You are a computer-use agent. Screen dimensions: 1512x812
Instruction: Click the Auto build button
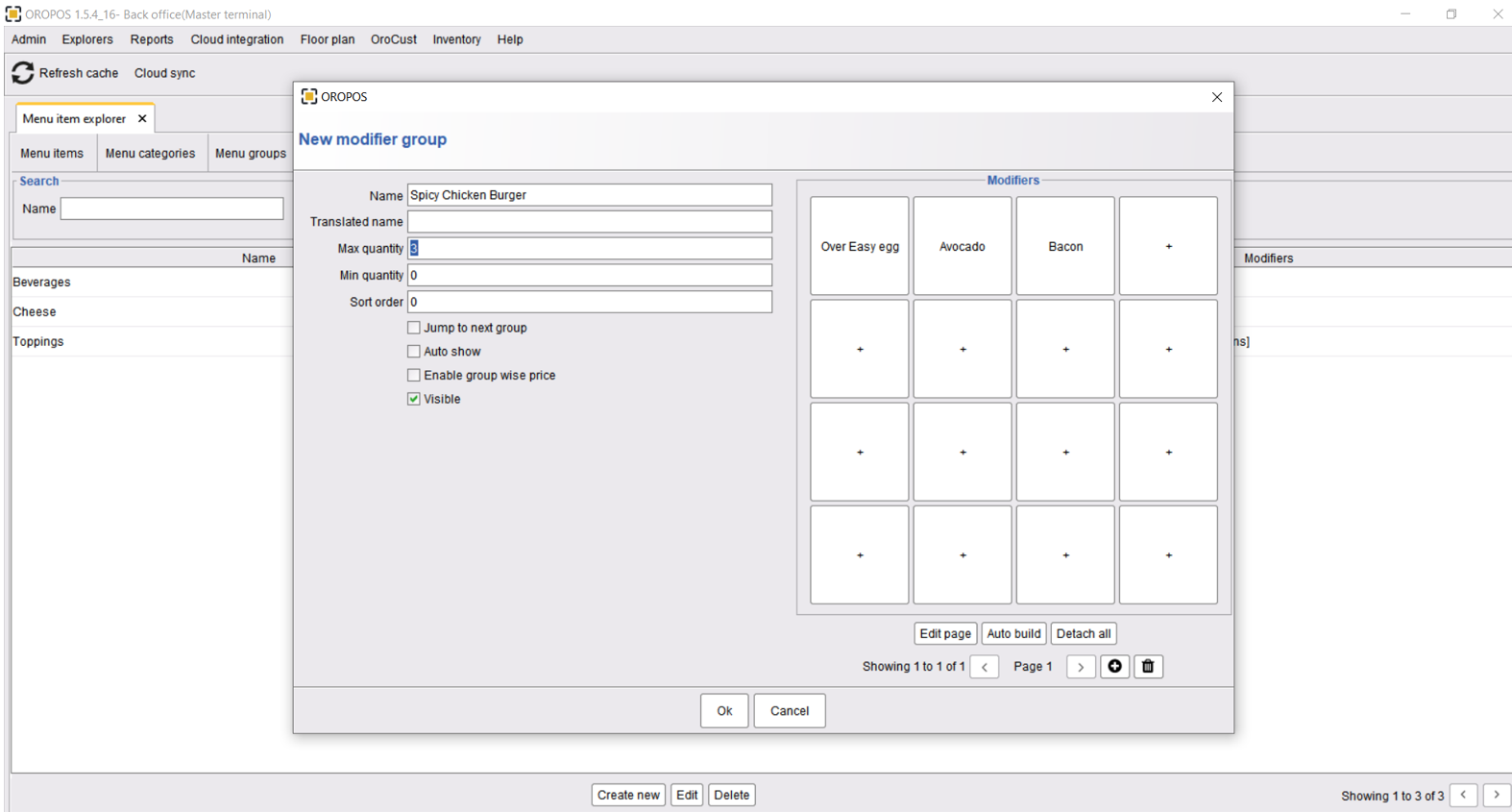(x=1013, y=634)
